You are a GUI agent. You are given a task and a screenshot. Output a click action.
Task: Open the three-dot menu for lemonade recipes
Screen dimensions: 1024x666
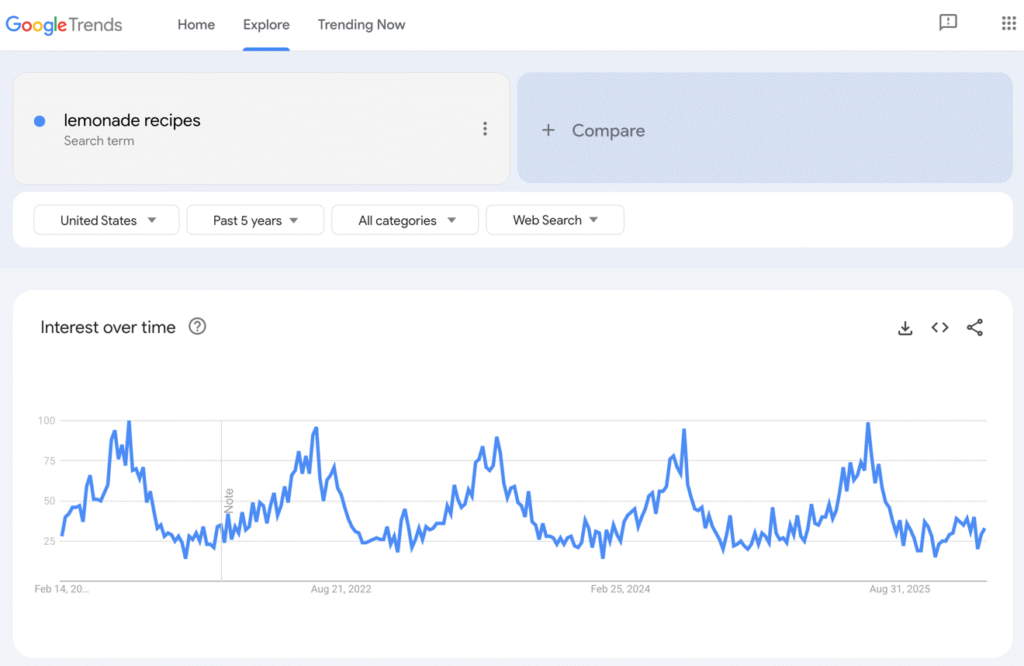tap(485, 128)
